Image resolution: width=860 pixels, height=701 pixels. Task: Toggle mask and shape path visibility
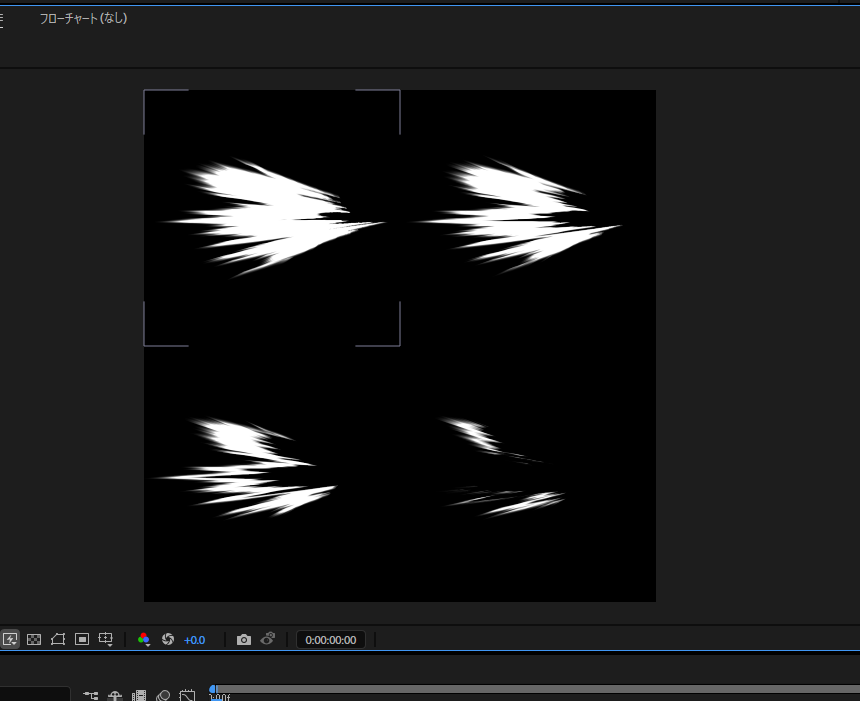click(58, 639)
